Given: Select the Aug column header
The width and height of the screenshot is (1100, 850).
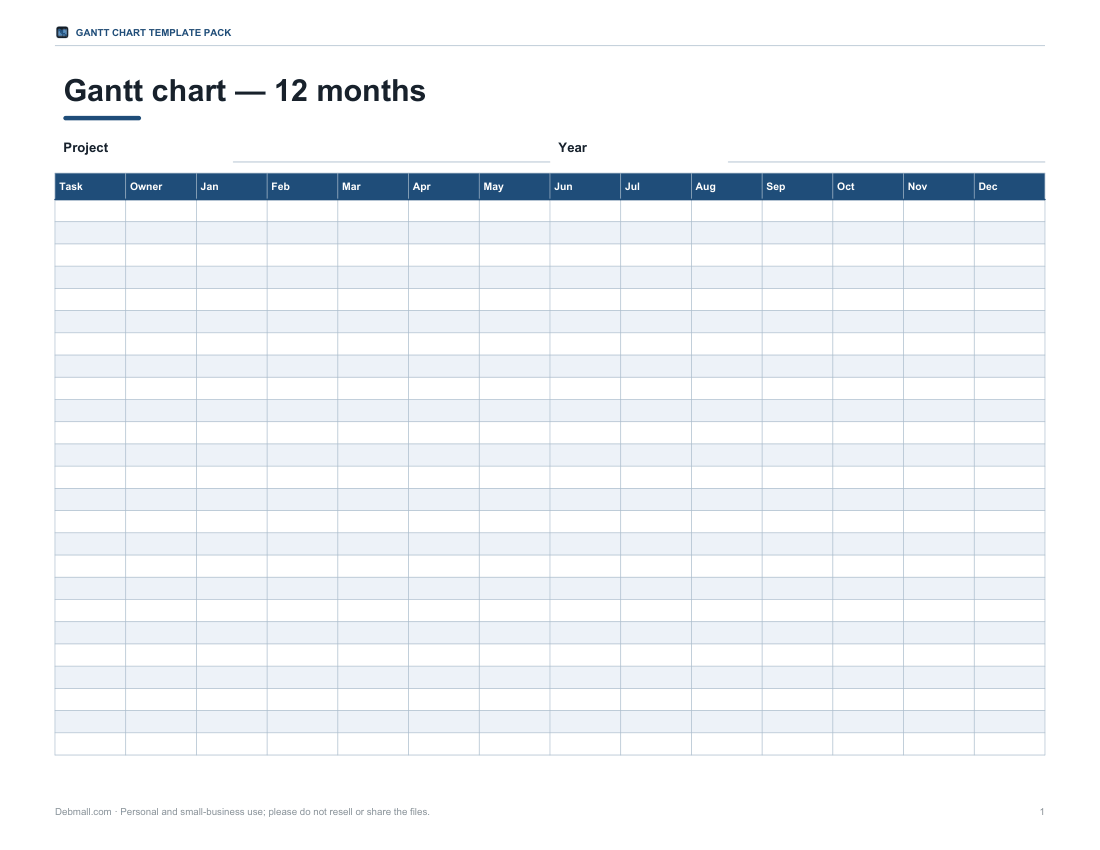Looking at the screenshot, I should [727, 187].
